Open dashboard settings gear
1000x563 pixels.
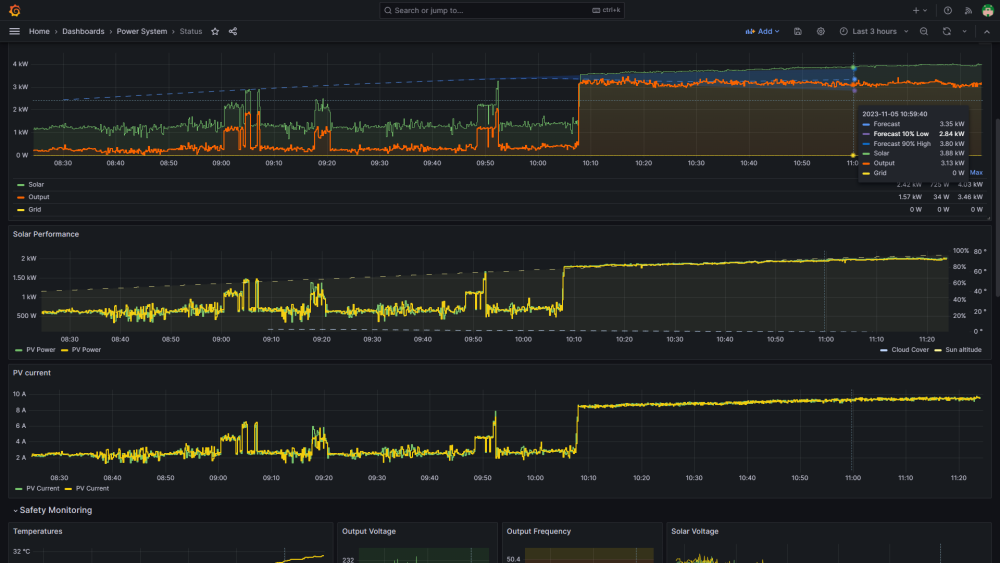(821, 31)
